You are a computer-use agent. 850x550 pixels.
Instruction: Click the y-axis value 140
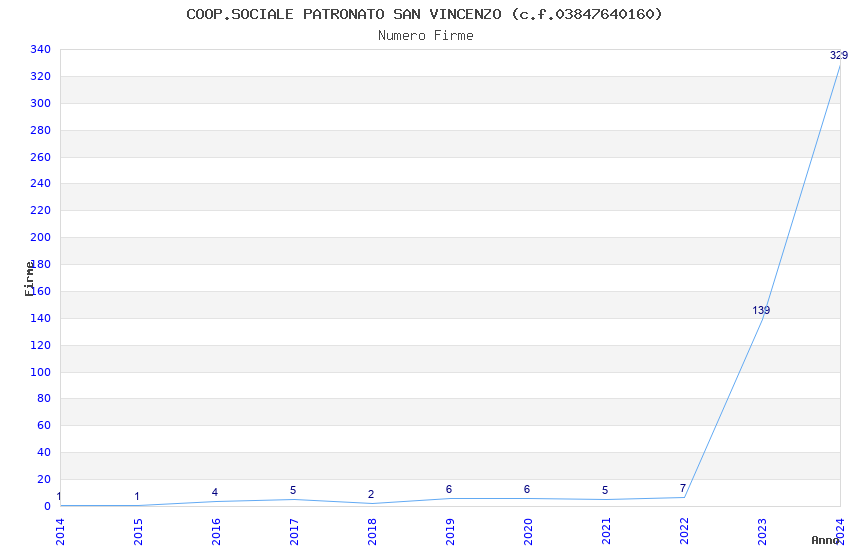(41, 318)
